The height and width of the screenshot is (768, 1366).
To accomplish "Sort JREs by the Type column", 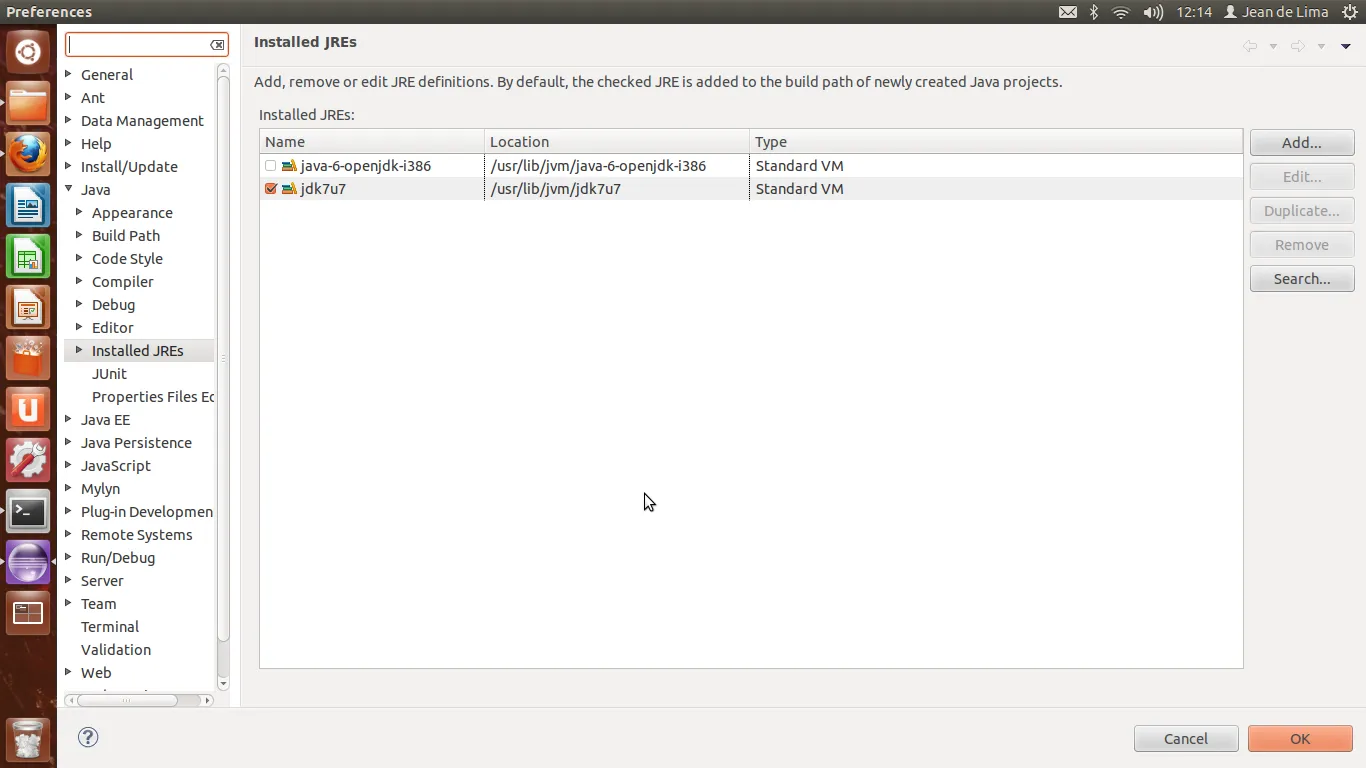I will 996,142.
